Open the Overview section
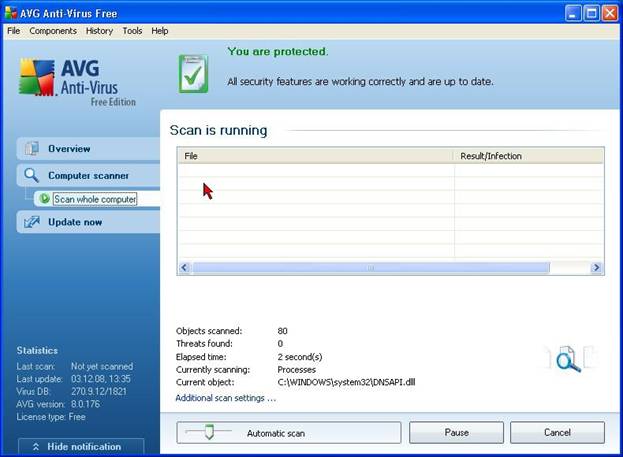Screen dimensions: 623x457 (88, 149)
